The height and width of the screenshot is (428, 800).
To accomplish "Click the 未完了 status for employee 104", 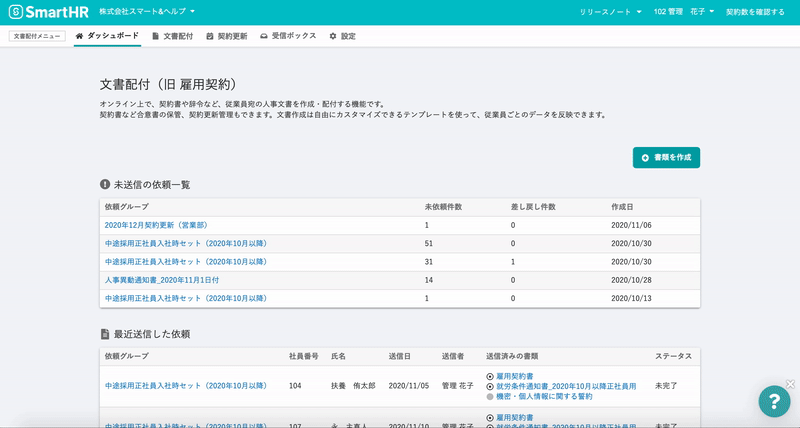I will pyautogui.click(x=666, y=386).
